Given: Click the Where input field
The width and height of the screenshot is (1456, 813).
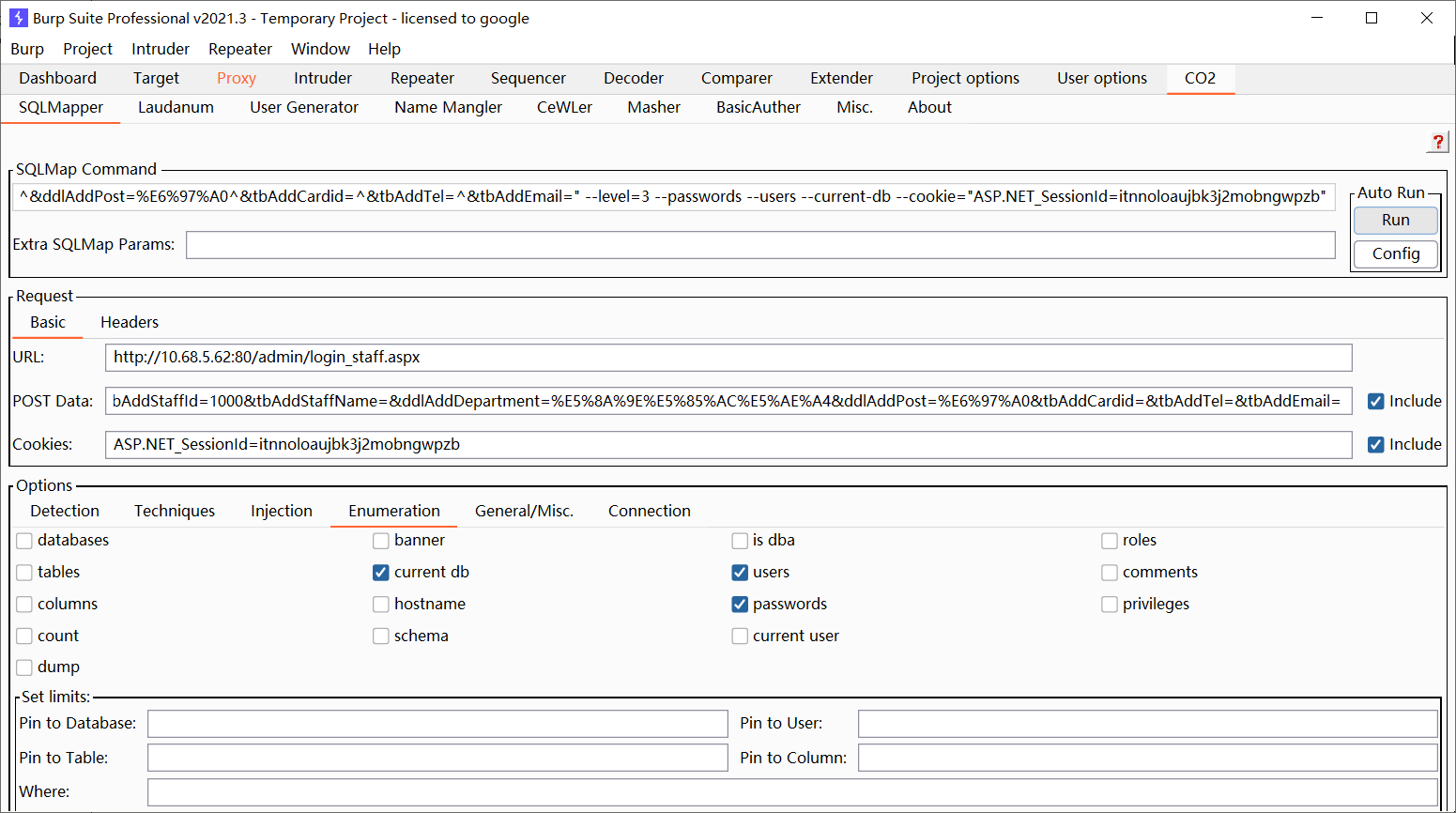Looking at the screenshot, I should coord(793,792).
